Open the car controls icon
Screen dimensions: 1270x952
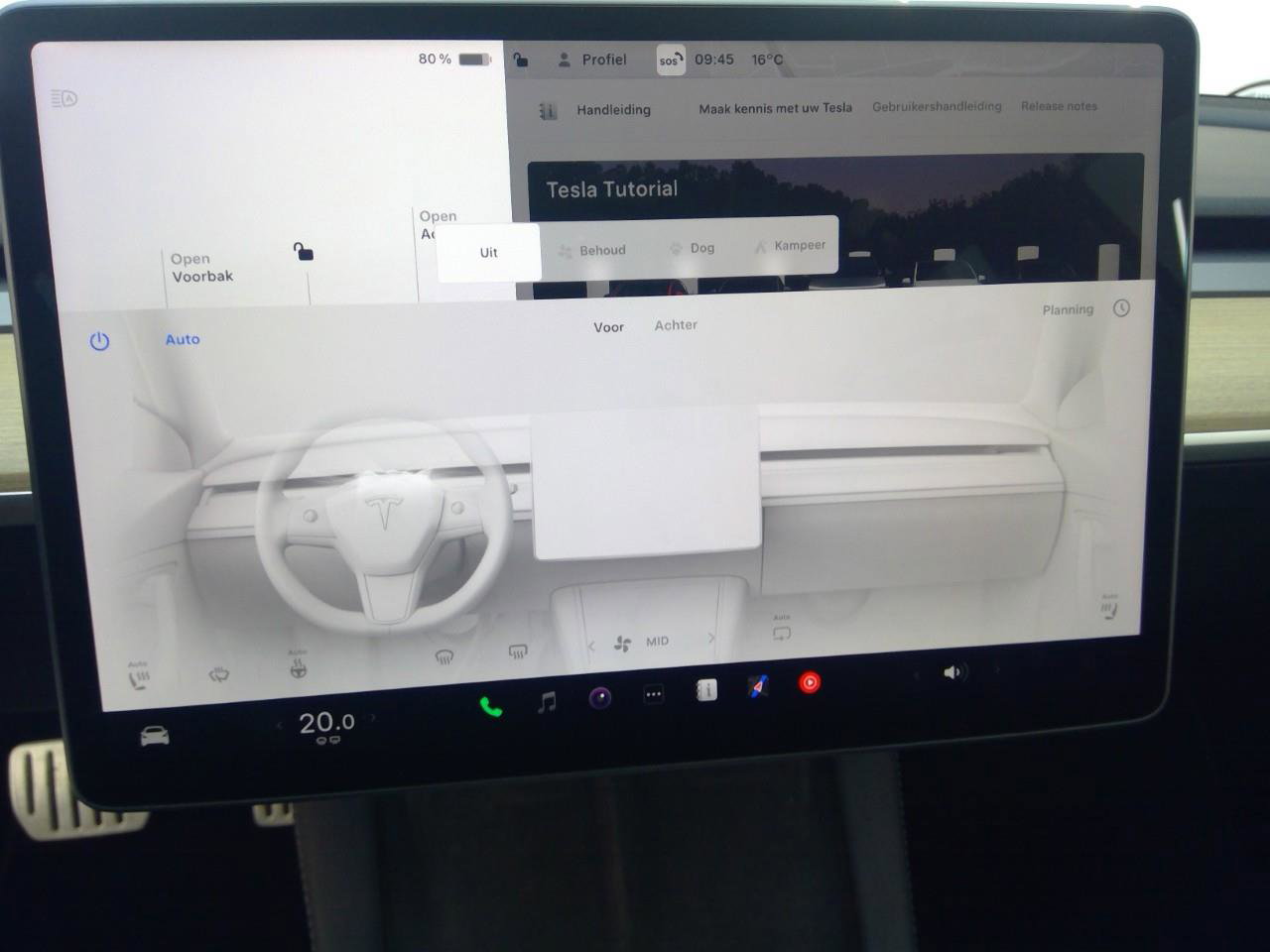click(154, 737)
